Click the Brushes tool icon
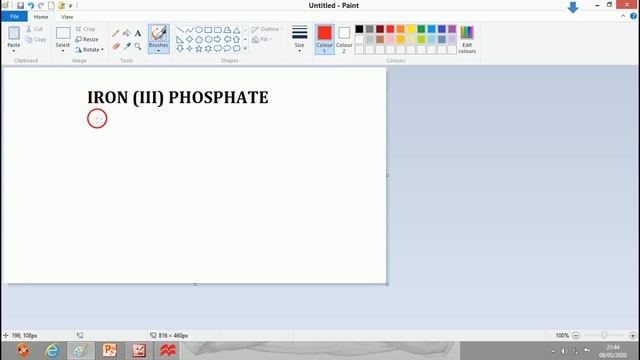 158,33
